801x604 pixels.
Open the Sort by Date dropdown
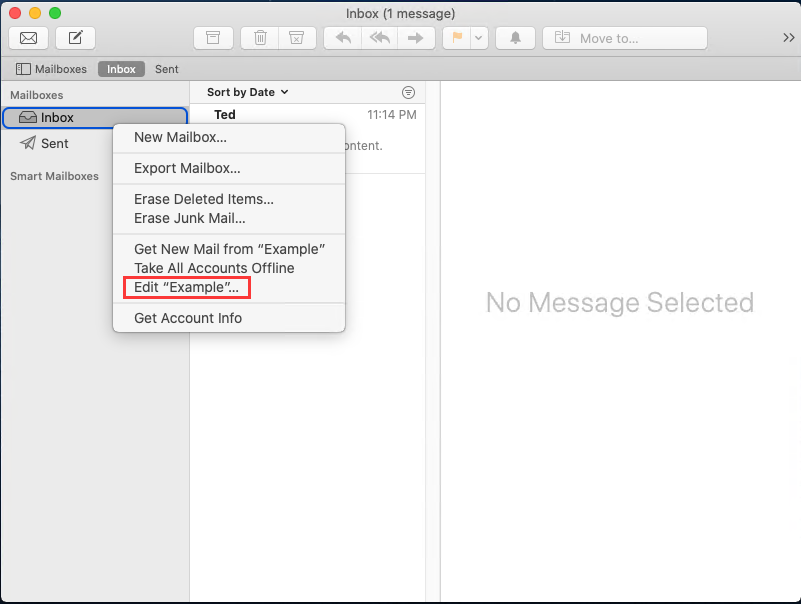tap(247, 92)
